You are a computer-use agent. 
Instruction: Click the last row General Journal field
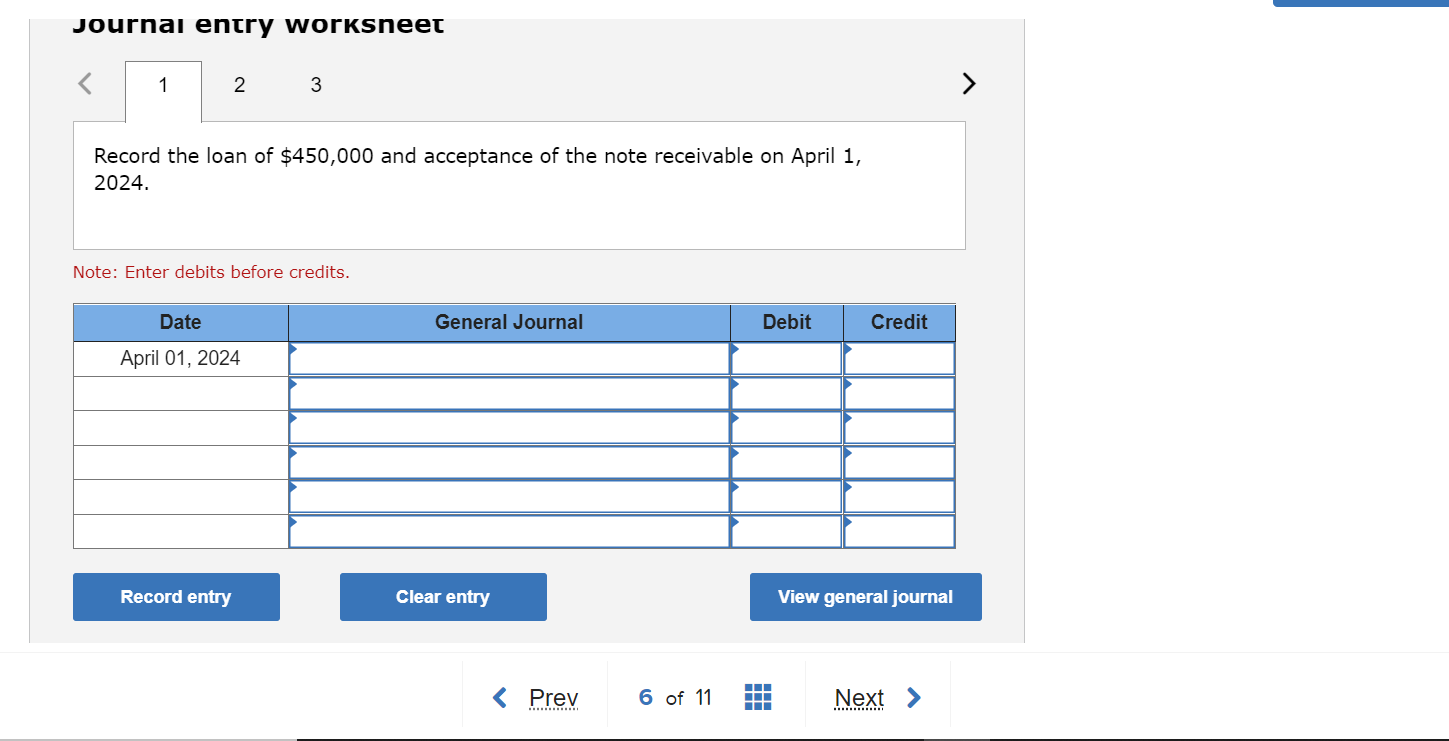pos(509,531)
